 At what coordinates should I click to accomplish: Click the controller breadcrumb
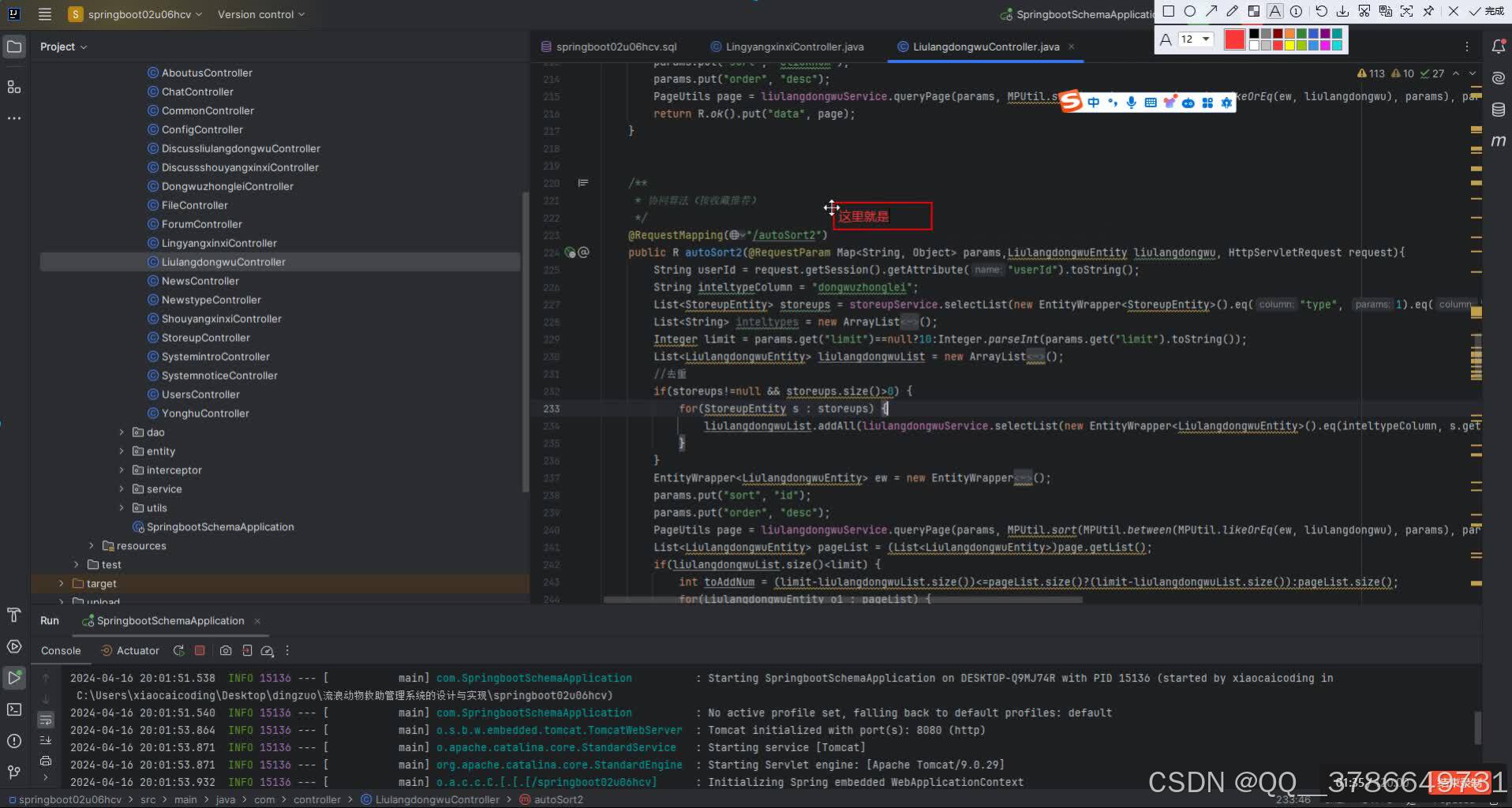click(x=317, y=799)
